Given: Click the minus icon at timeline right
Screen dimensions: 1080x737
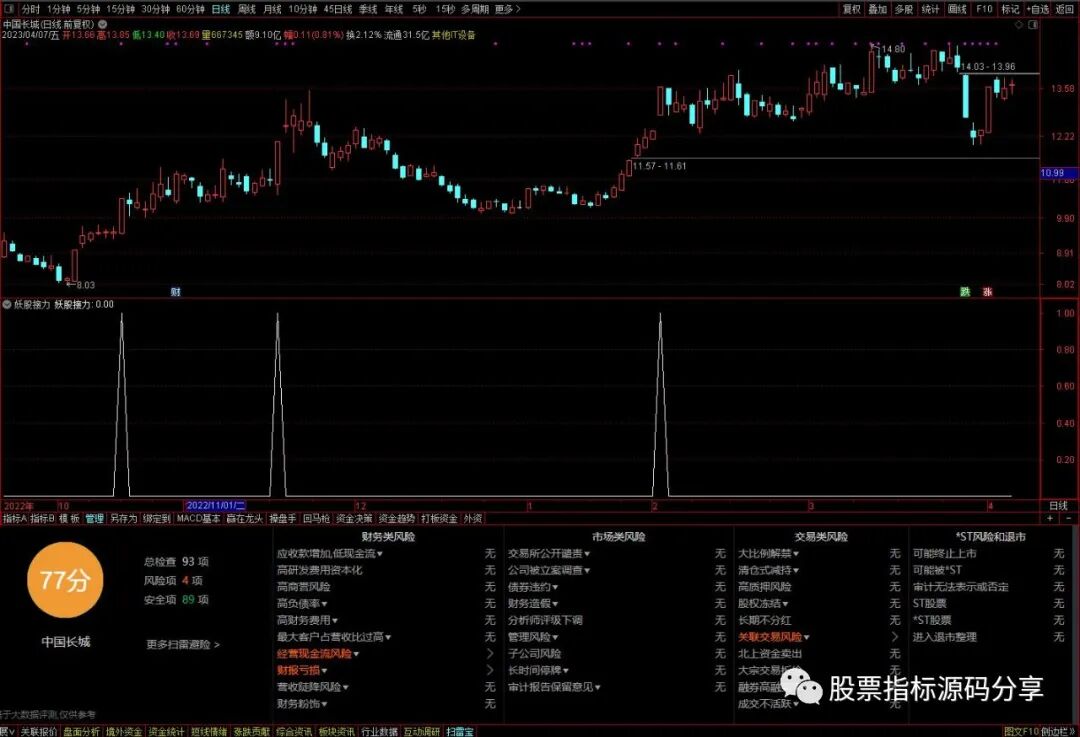Looking at the screenshot, I should [x=1069, y=518].
